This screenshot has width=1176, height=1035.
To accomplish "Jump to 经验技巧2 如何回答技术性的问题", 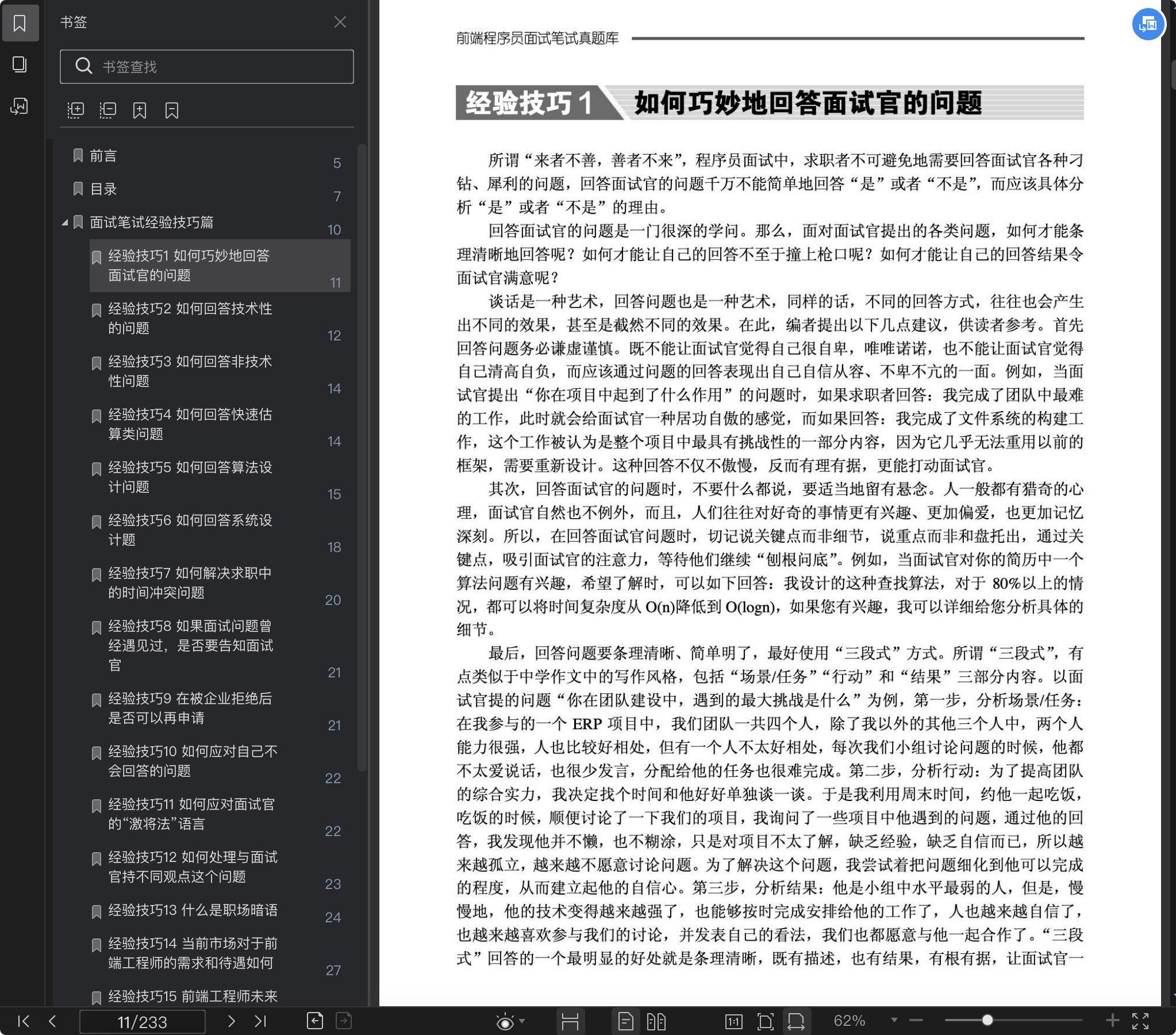I will tap(220, 319).
